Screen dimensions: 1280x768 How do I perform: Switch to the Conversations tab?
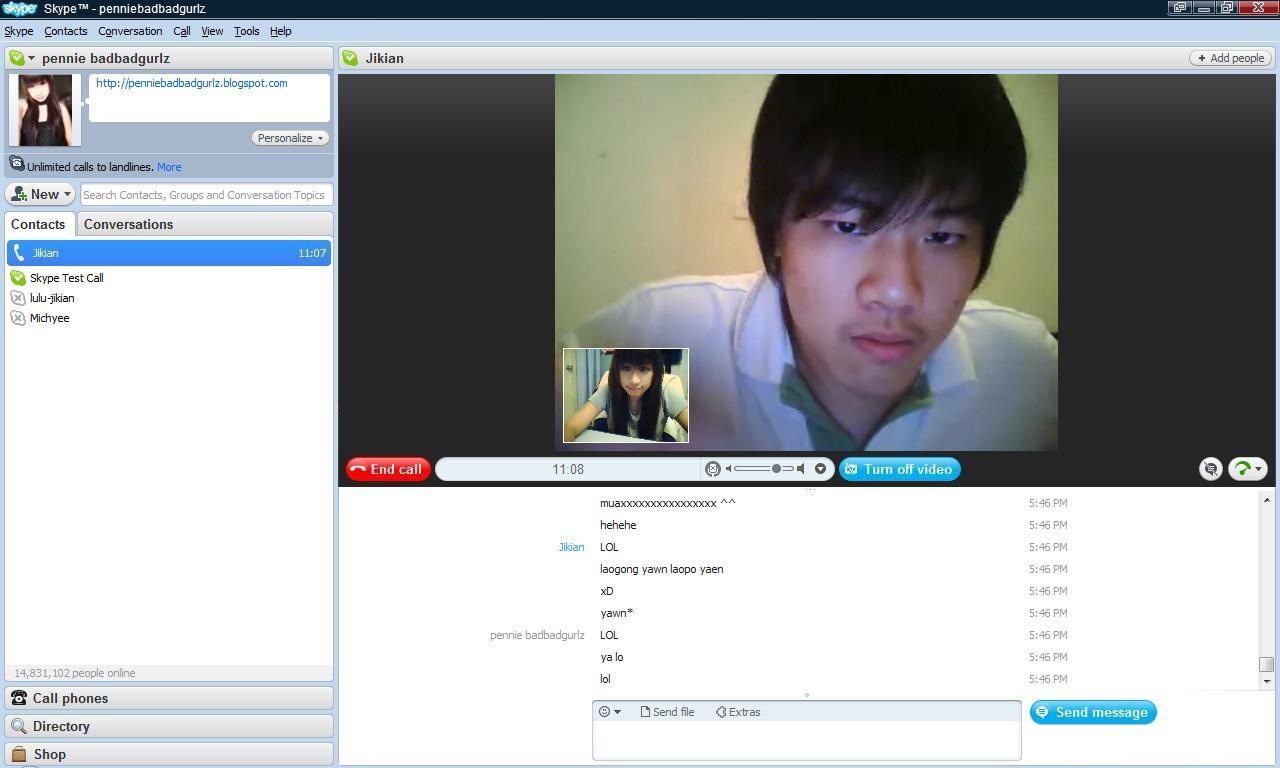[128, 224]
